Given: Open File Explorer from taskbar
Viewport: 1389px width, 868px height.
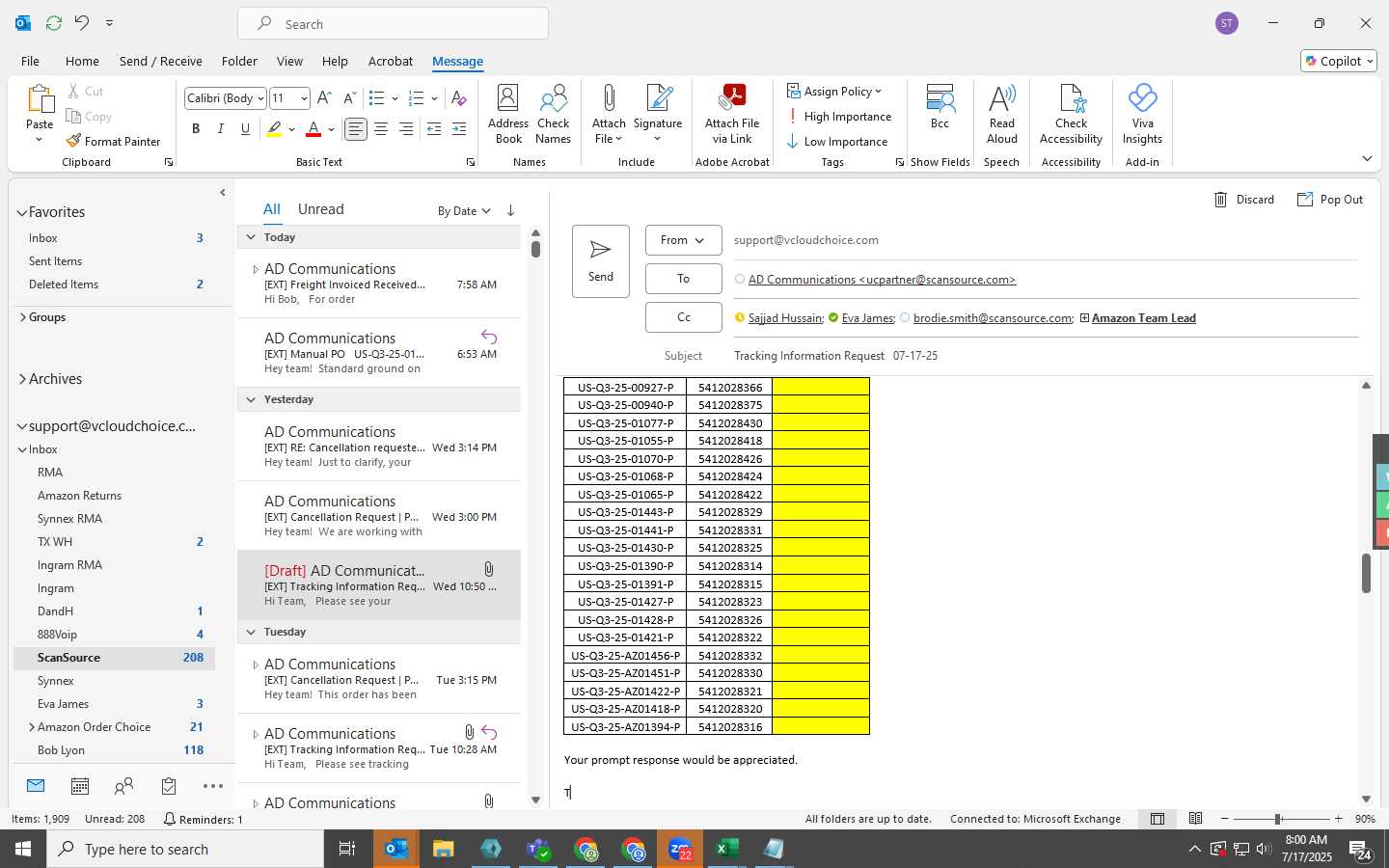Looking at the screenshot, I should (443, 849).
